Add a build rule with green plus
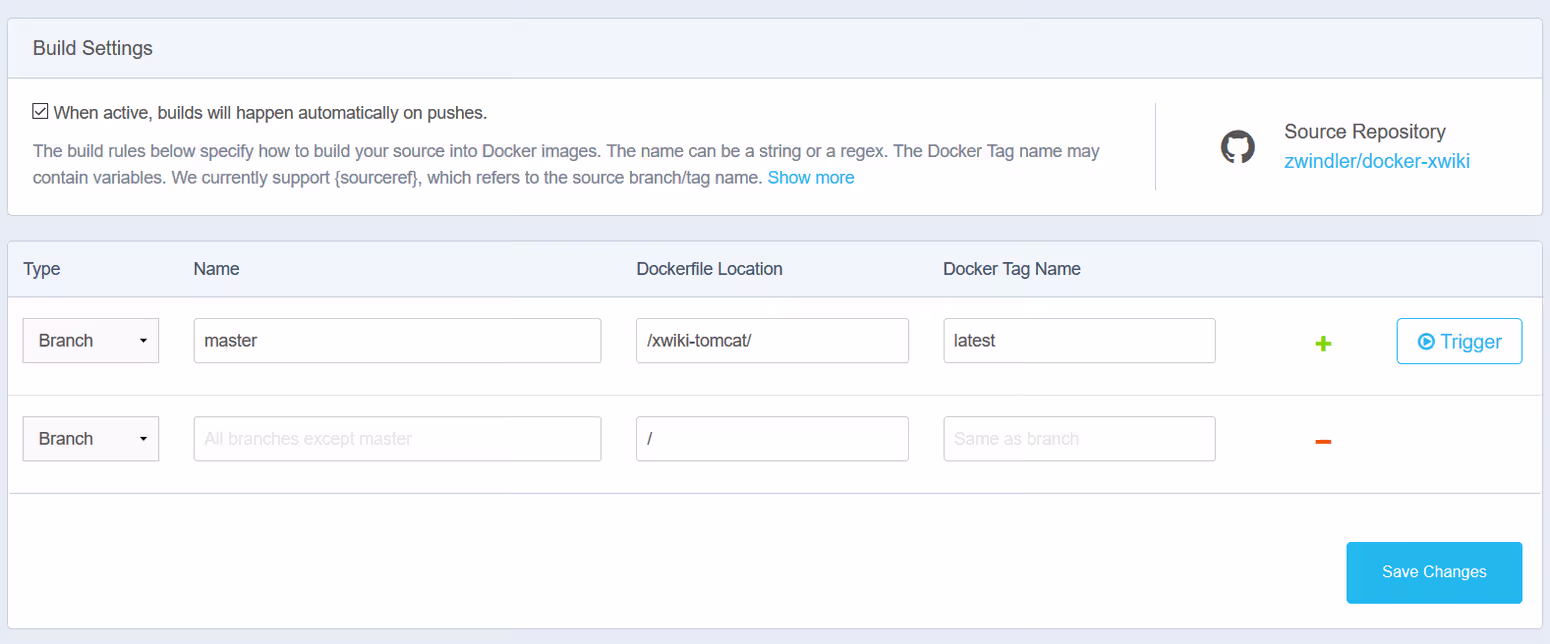This screenshot has height=644, width=1550. 1322,344
